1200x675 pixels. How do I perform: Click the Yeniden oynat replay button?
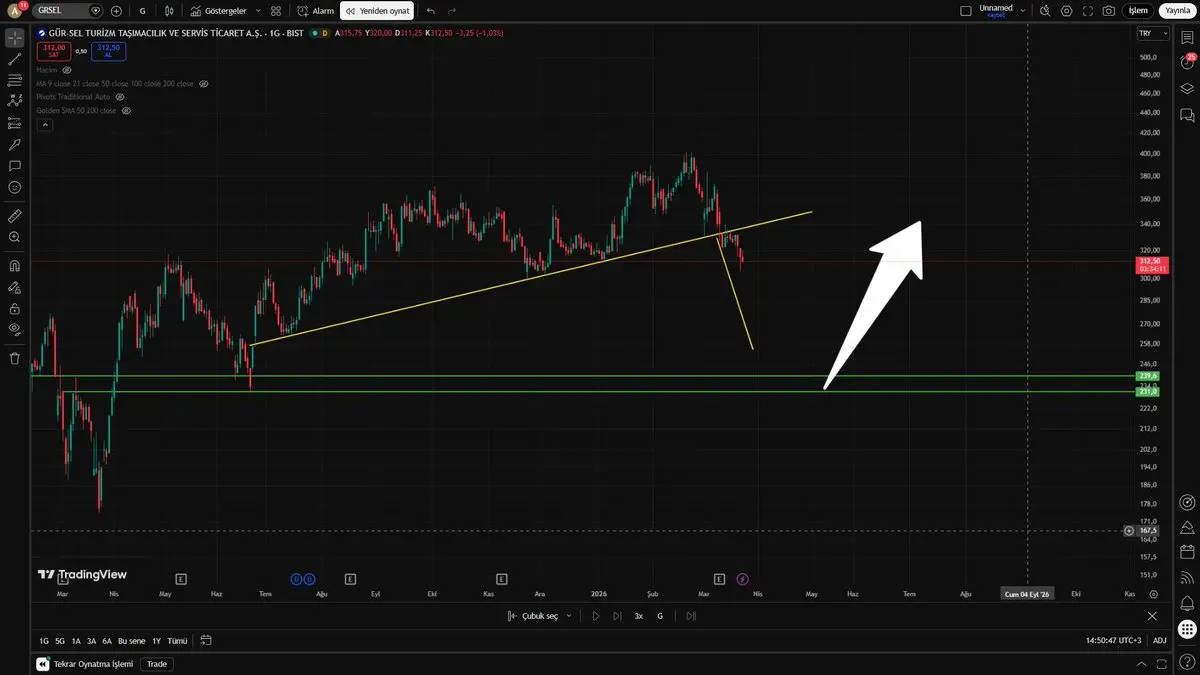pyautogui.click(x=376, y=10)
